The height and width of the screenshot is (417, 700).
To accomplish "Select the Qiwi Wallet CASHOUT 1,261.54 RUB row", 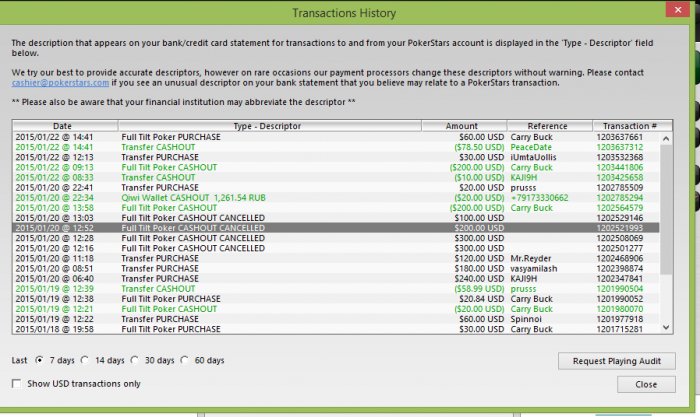I will pyautogui.click(x=336, y=198).
